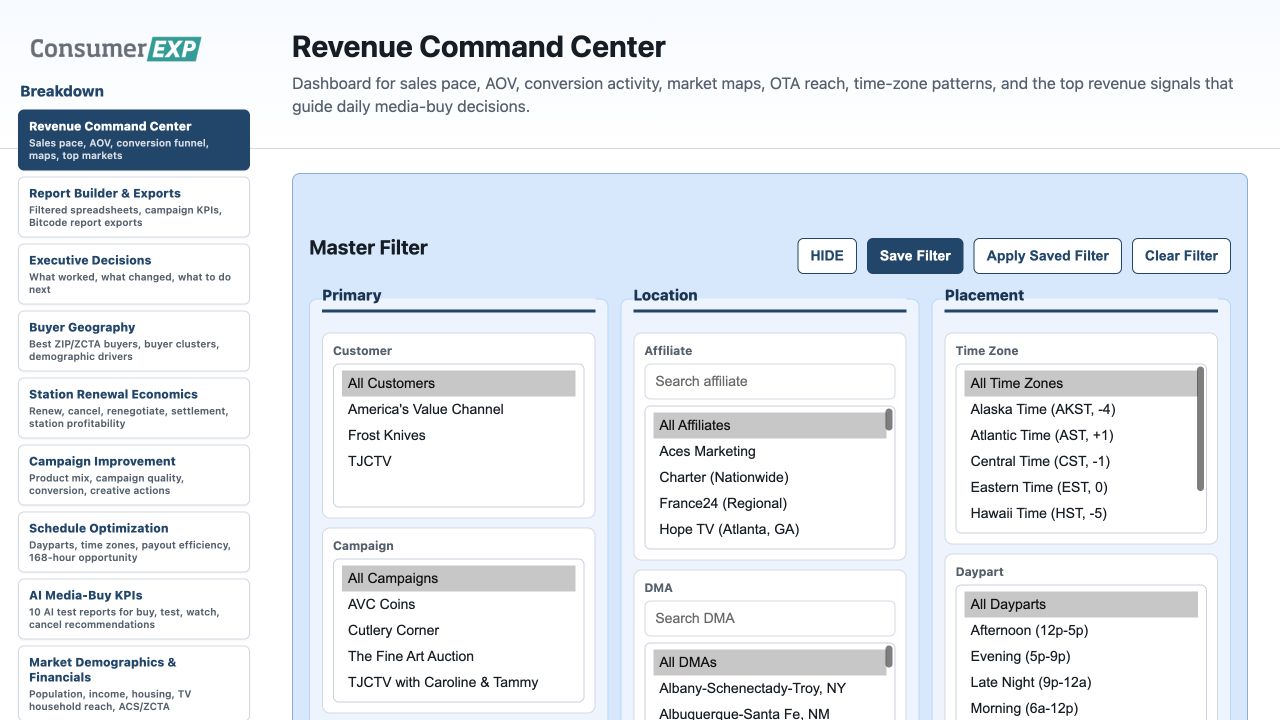Viewport: 1280px width, 720px height.
Task: Select Eastern Time (EST, 0)
Action: pyautogui.click(x=1080, y=487)
